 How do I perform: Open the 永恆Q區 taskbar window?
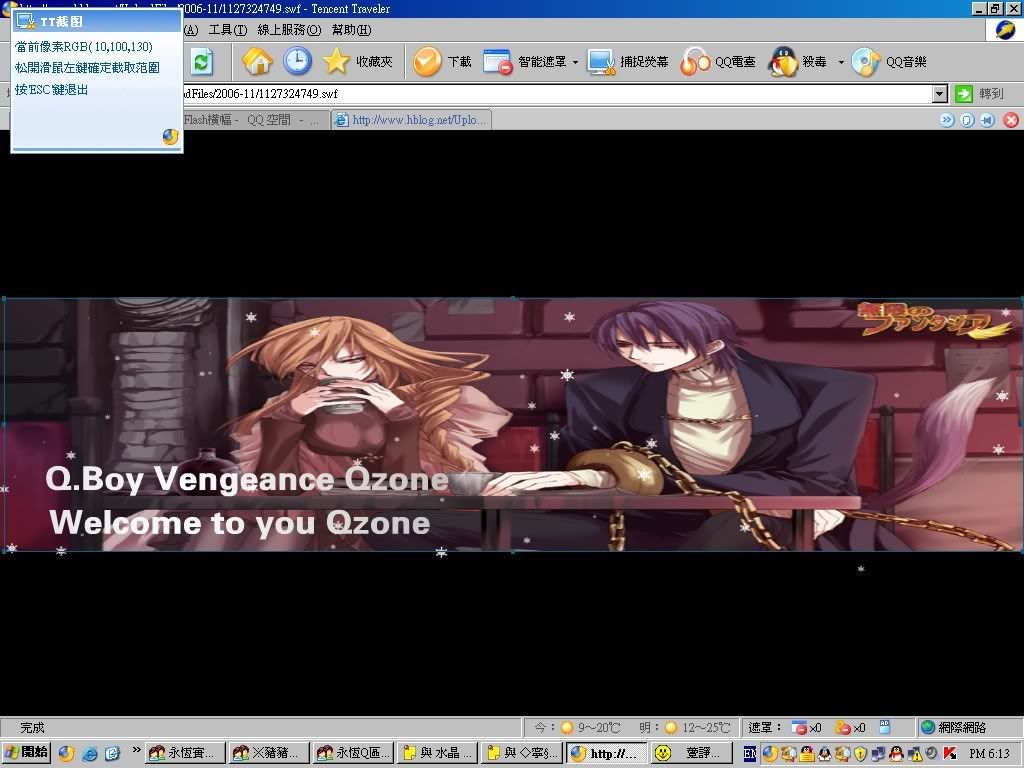pyautogui.click(x=354, y=753)
